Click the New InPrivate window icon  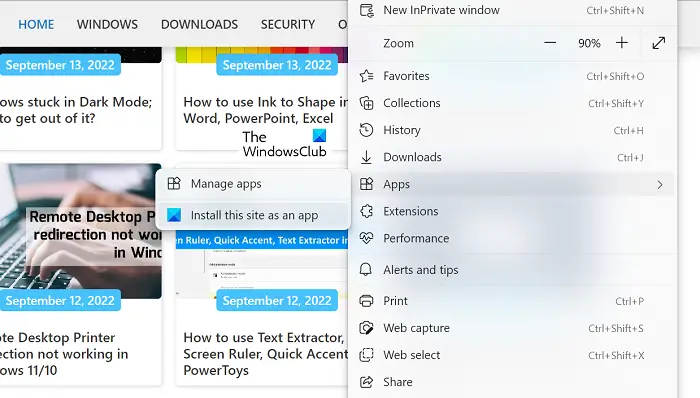pyautogui.click(x=367, y=10)
